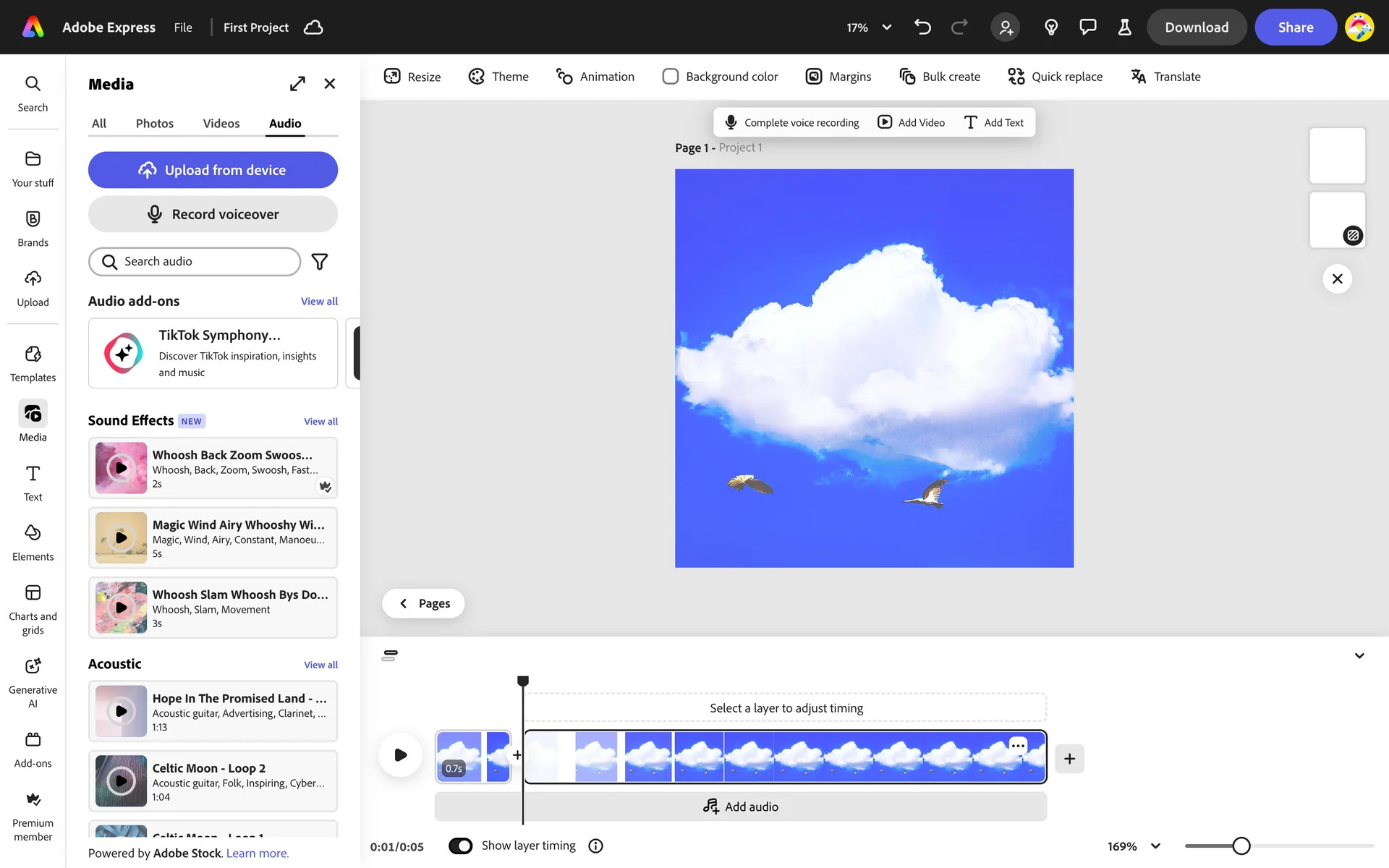Open the File menu
Image resolution: width=1389 pixels, height=868 pixels.
pos(183,27)
